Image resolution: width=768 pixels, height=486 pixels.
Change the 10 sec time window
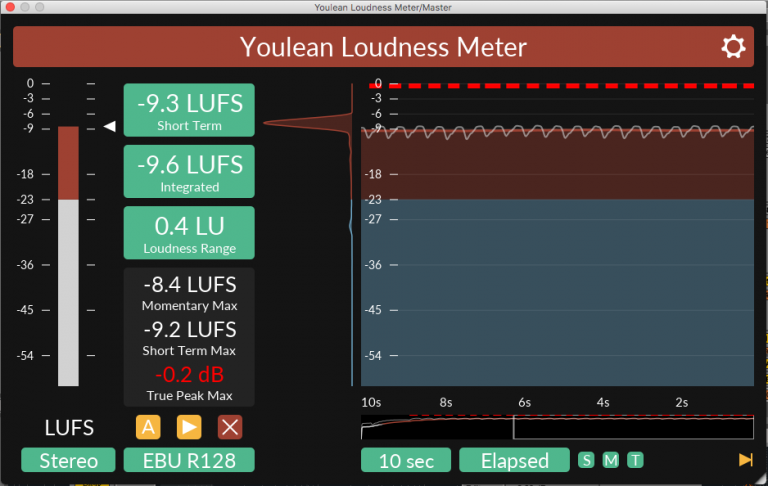[x=406, y=460]
